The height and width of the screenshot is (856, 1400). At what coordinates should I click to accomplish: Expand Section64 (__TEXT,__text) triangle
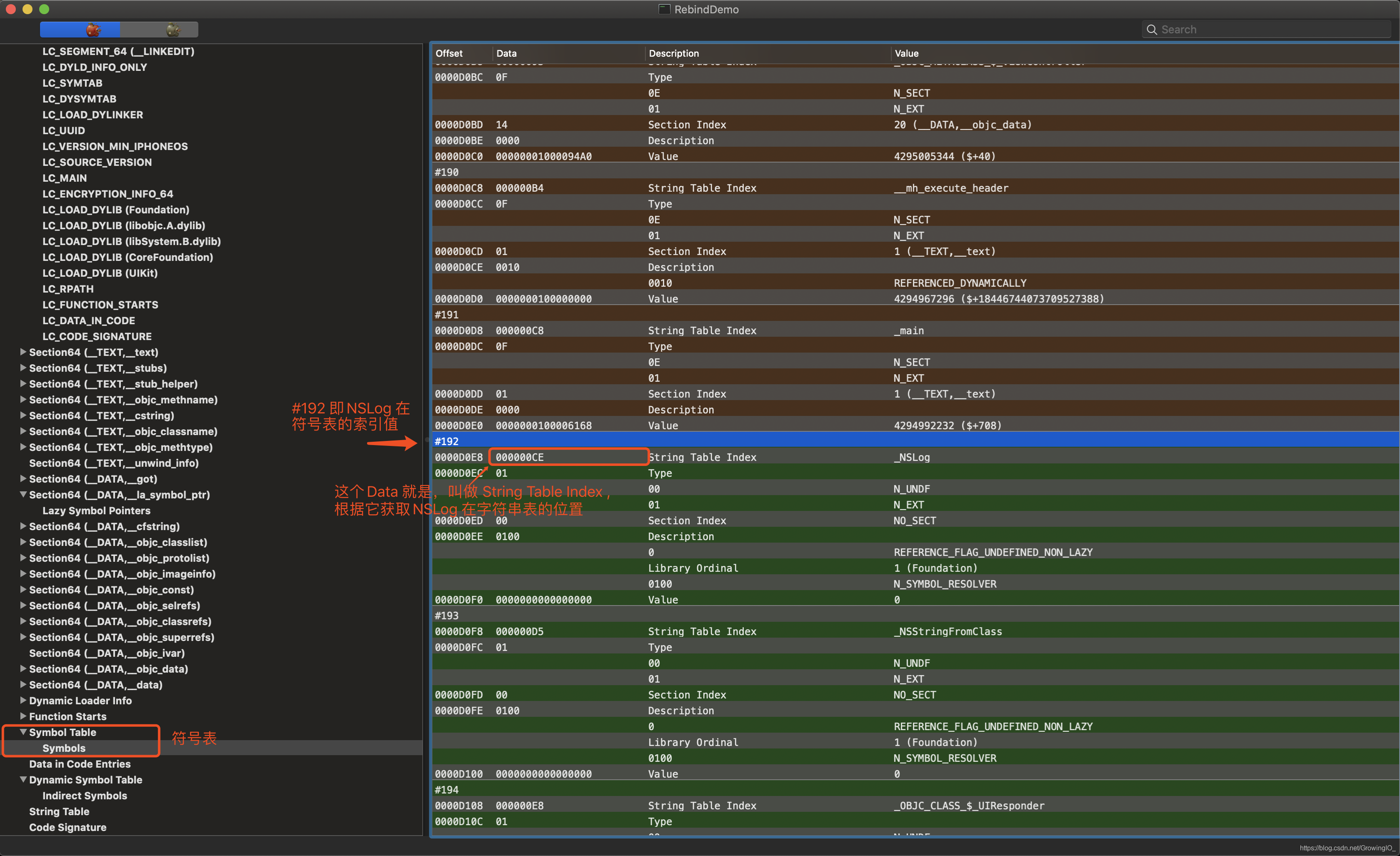pos(23,352)
